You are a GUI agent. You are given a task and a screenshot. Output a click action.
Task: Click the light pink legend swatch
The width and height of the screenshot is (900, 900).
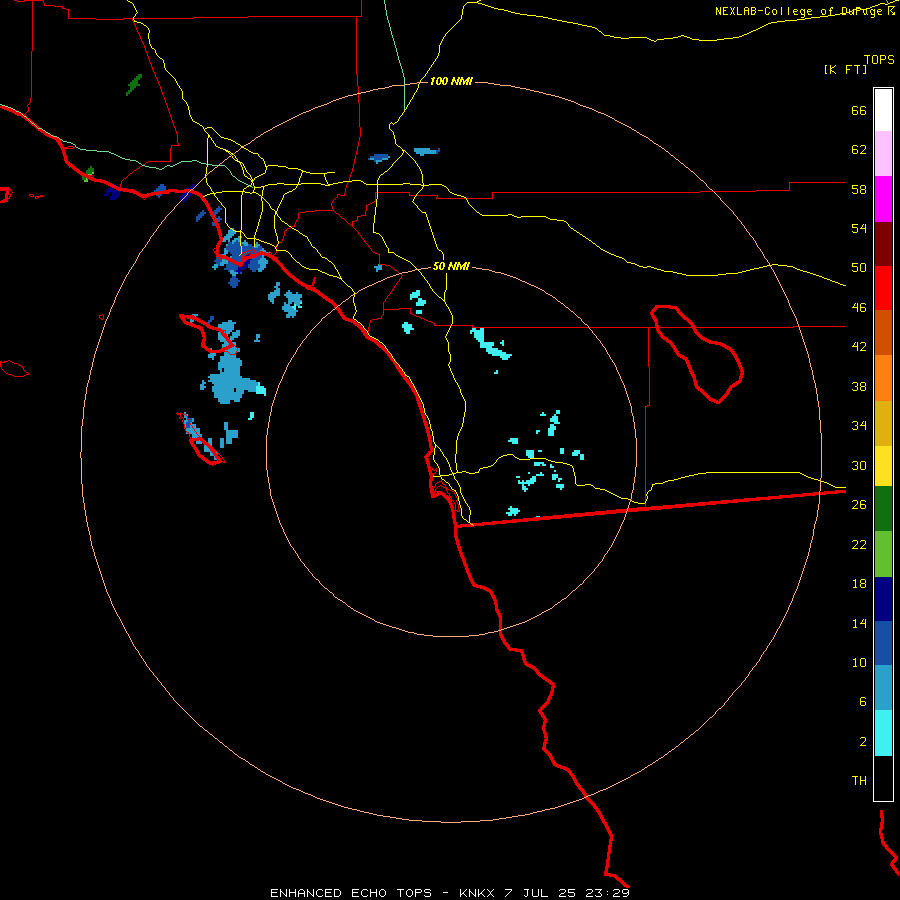coord(883,153)
